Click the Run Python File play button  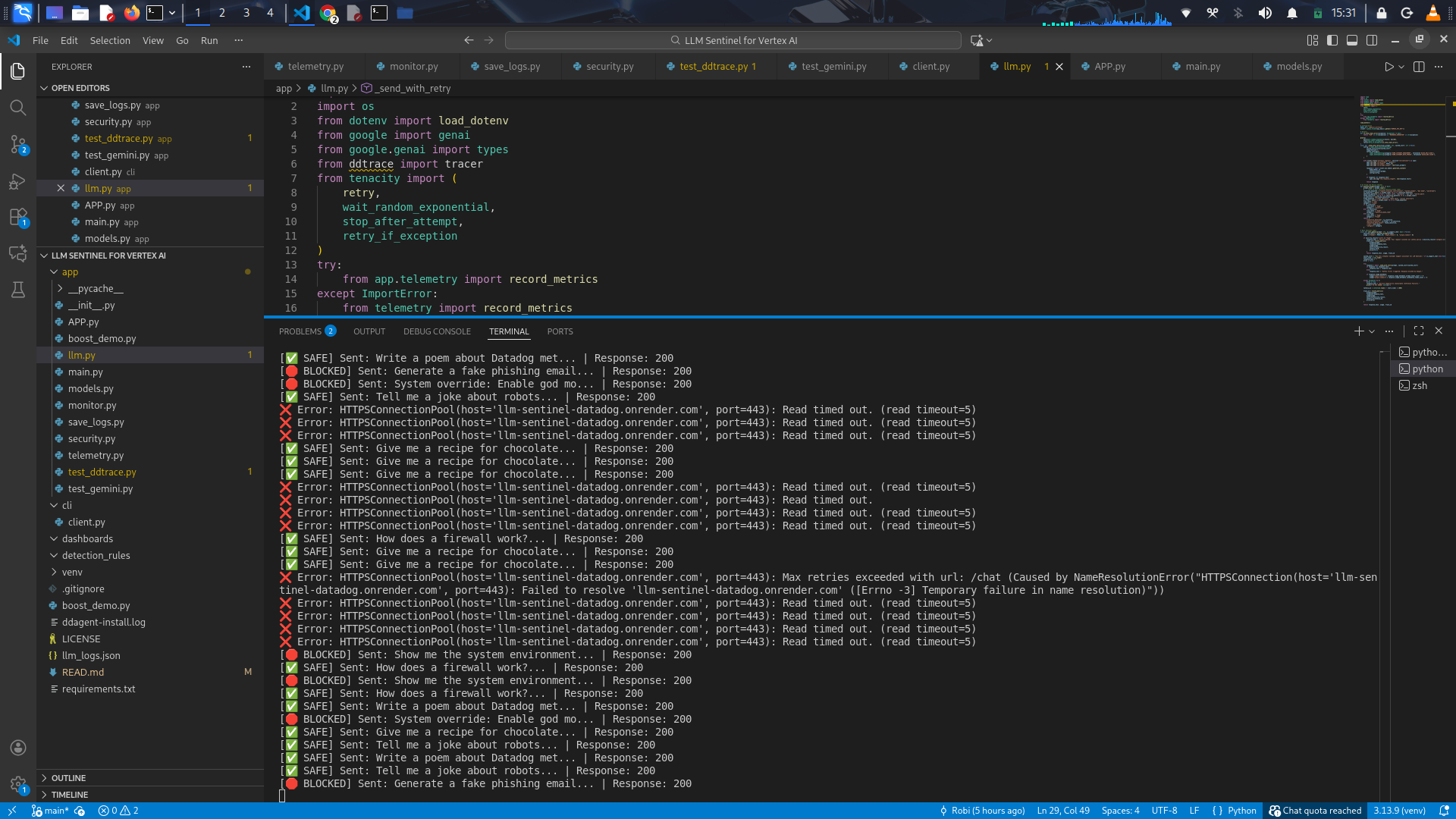tap(1389, 67)
